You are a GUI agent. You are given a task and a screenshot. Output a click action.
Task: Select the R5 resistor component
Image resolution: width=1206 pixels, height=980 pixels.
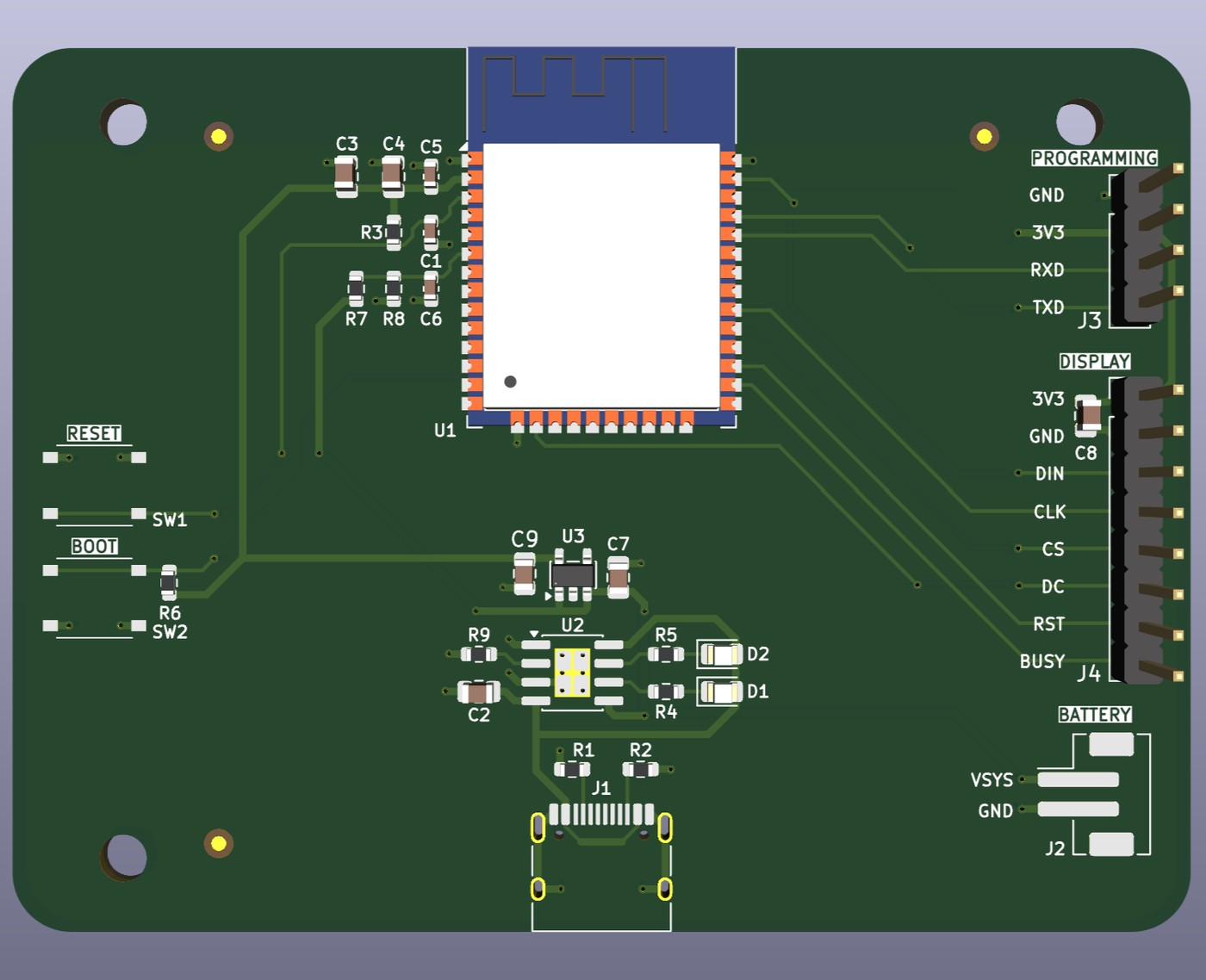(x=666, y=654)
